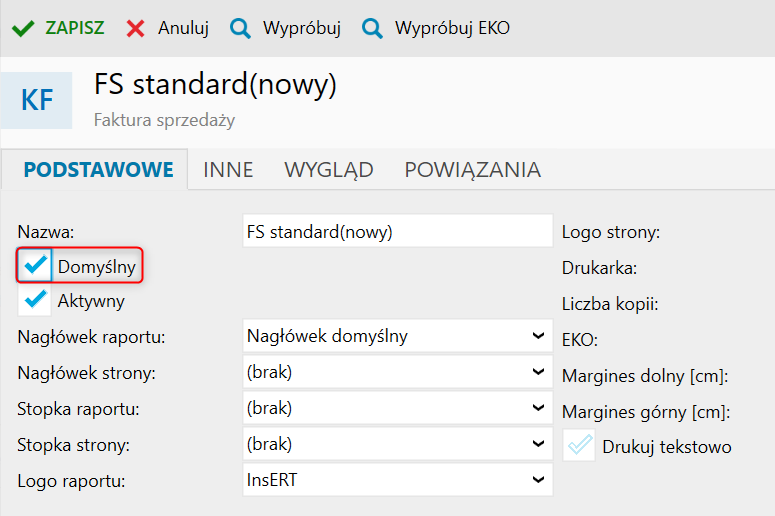Open the WYGLĄD tab
This screenshot has width=775, height=516.
(x=329, y=171)
